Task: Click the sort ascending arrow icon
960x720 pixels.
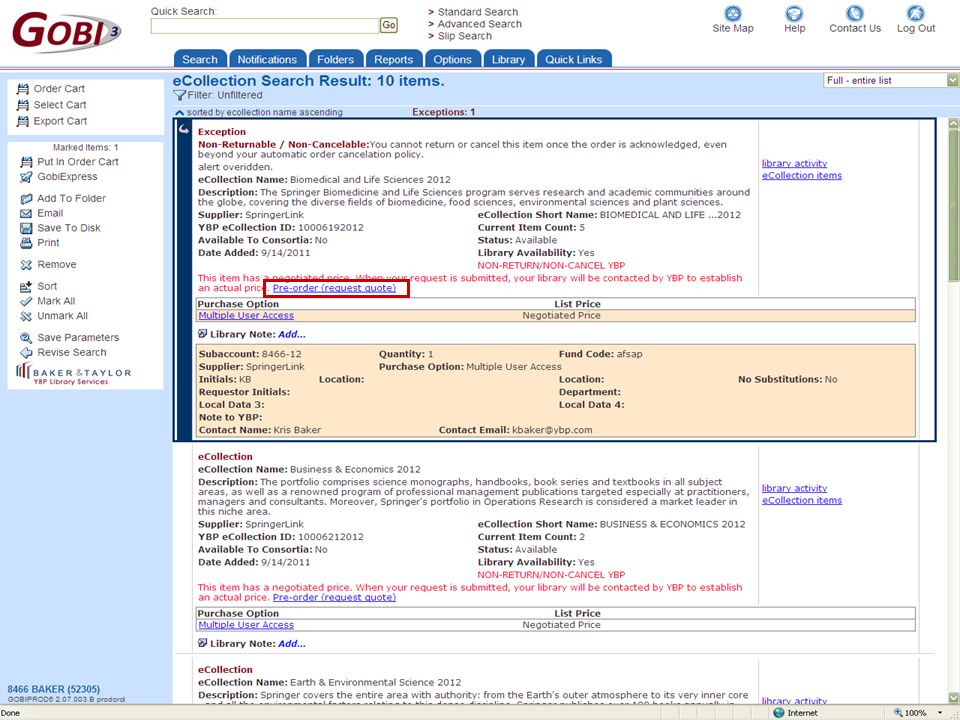Action: coord(179,113)
